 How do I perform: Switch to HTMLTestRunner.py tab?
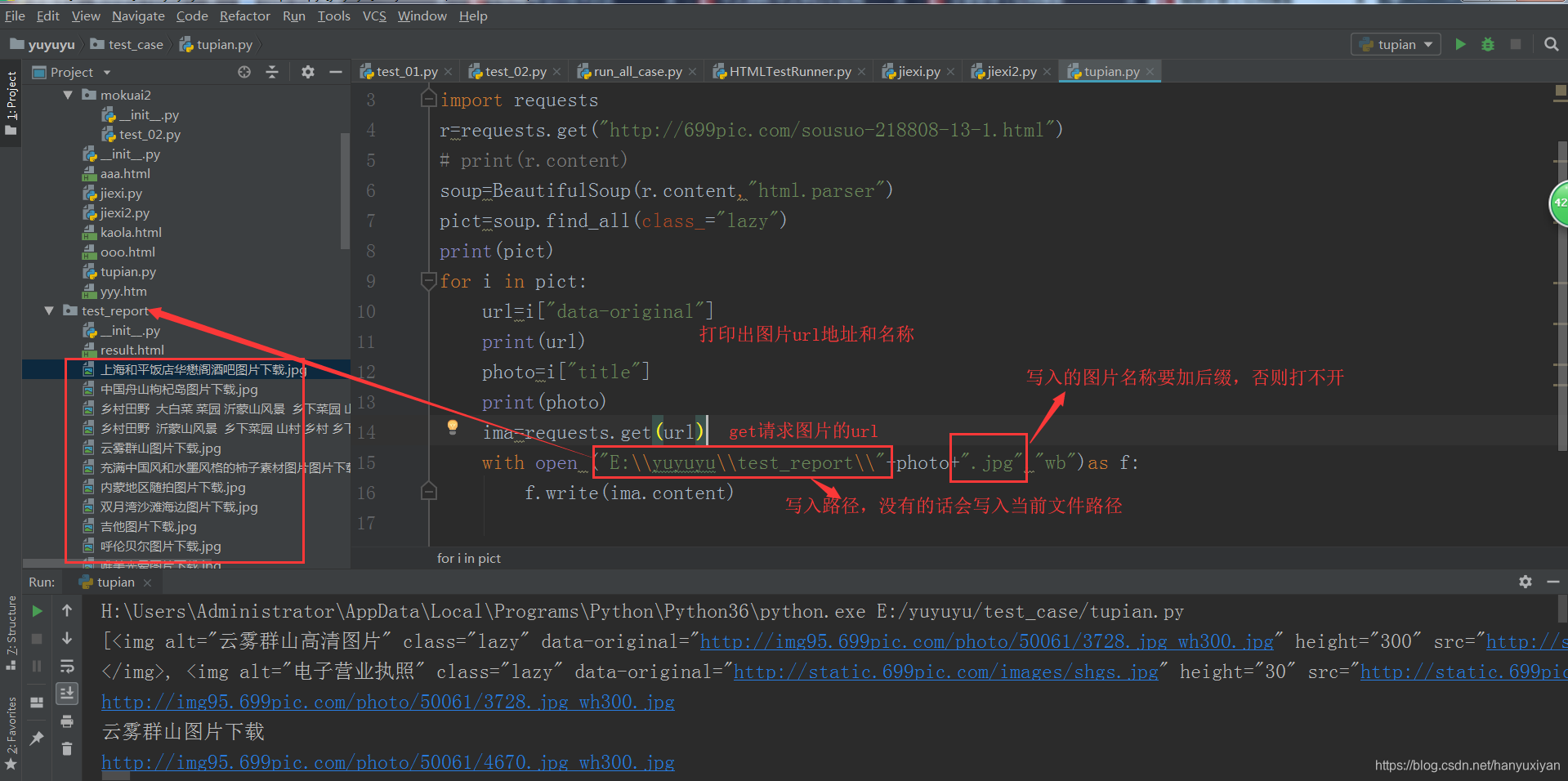(x=789, y=72)
